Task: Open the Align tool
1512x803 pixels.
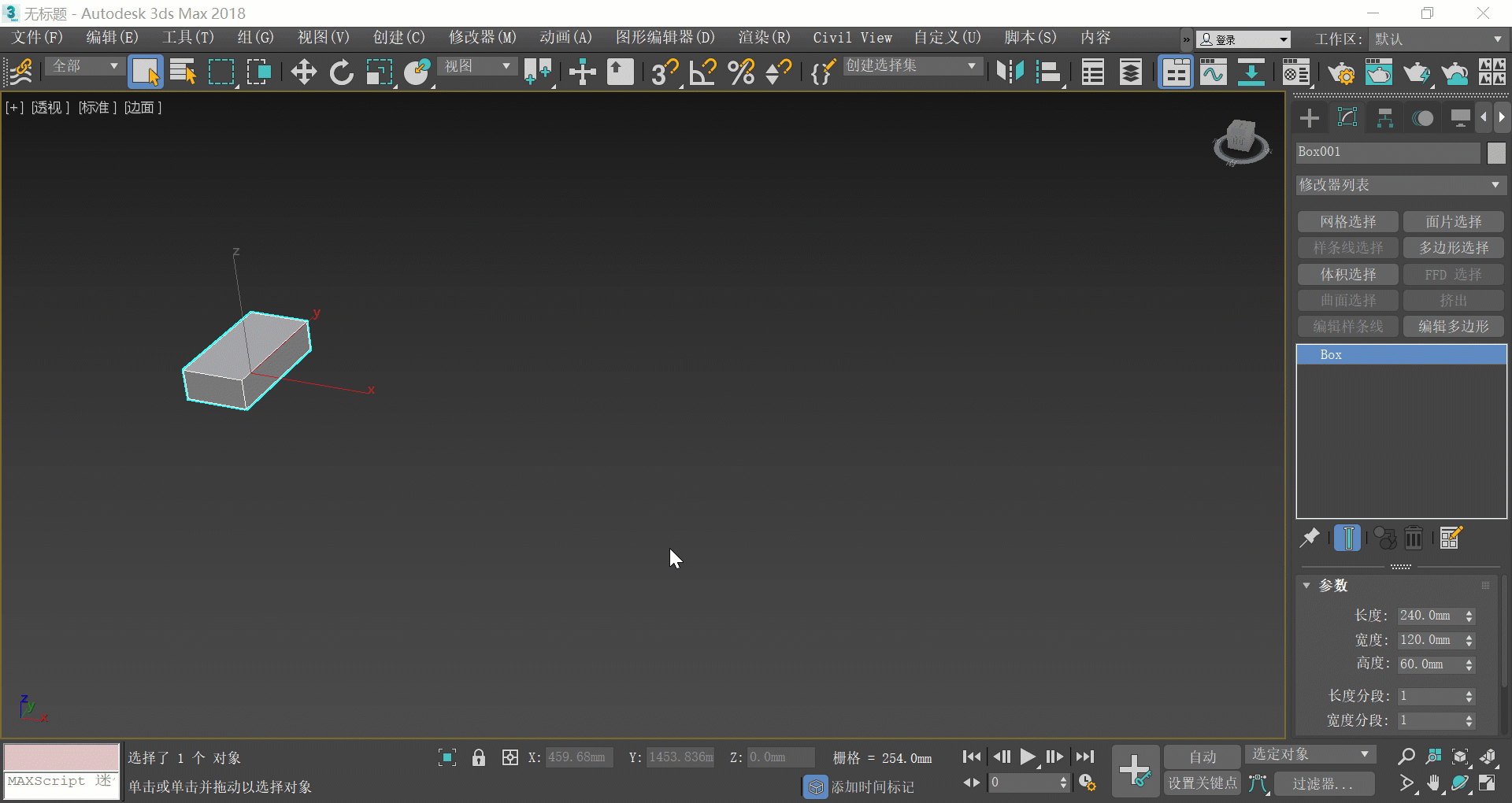Action: pos(1048,72)
